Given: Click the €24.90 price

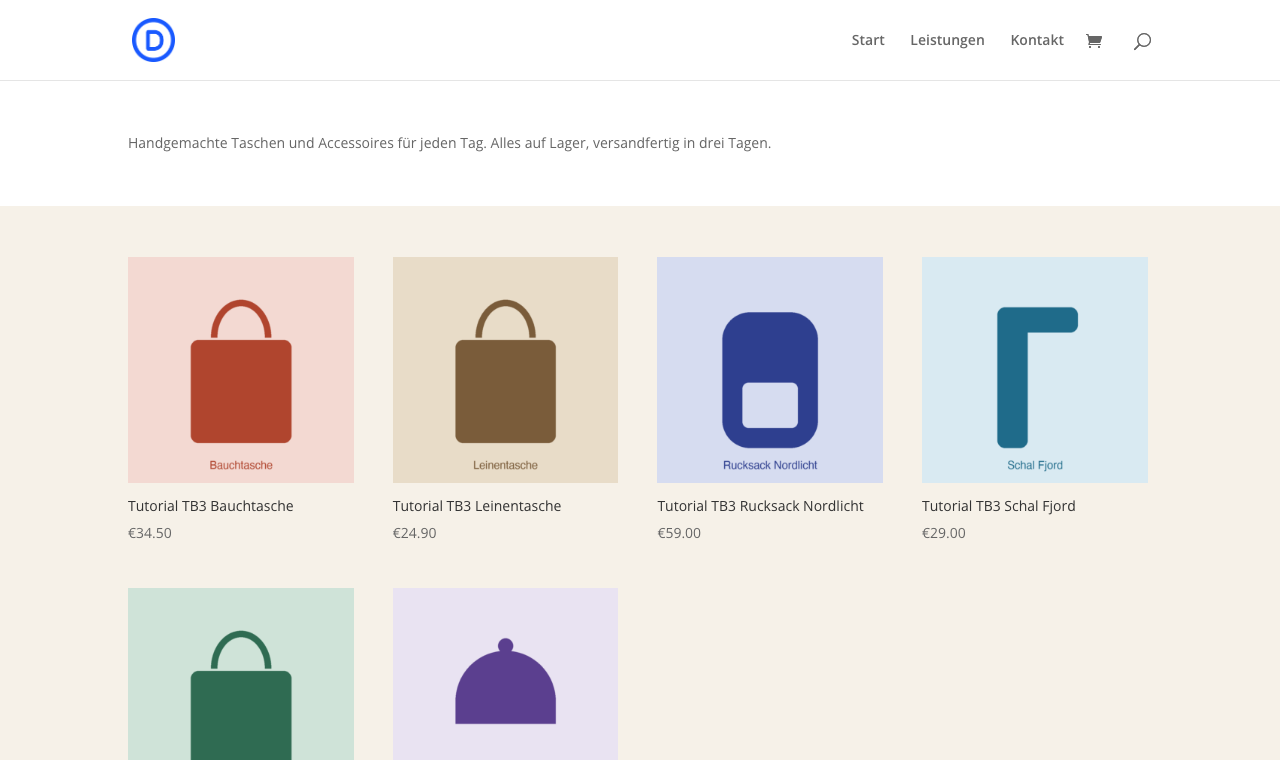Looking at the screenshot, I should (415, 533).
